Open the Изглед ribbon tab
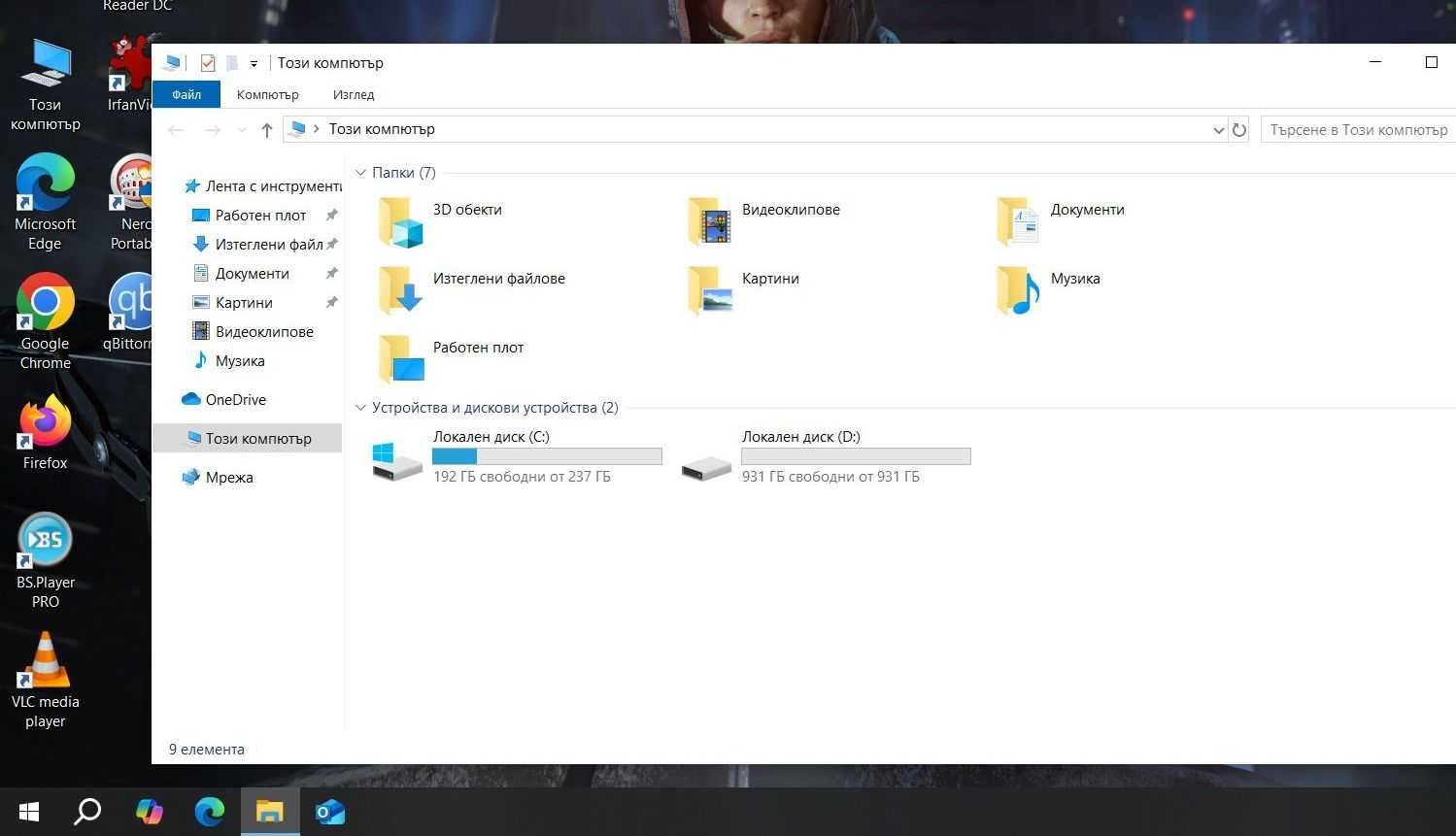 click(354, 94)
